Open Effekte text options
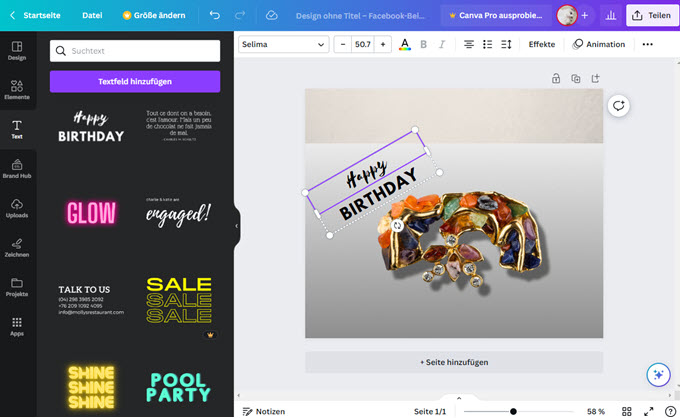The image size is (680, 418). [x=542, y=44]
